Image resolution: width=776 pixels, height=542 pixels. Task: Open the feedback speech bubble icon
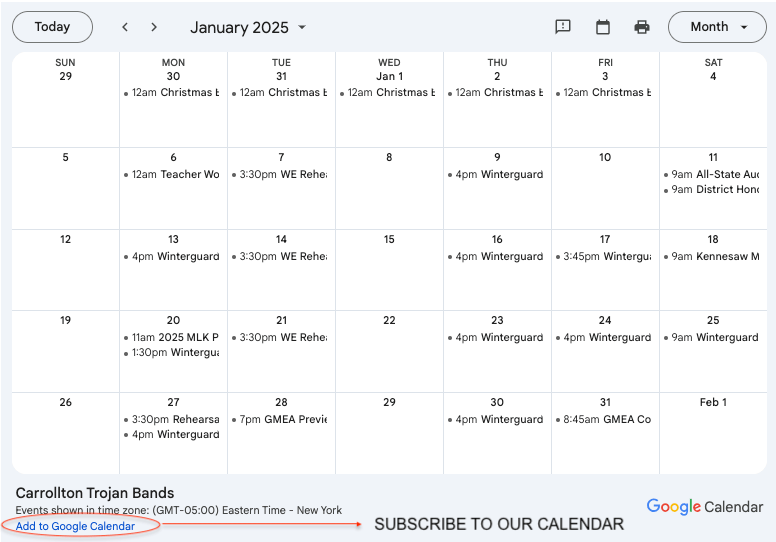point(563,27)
